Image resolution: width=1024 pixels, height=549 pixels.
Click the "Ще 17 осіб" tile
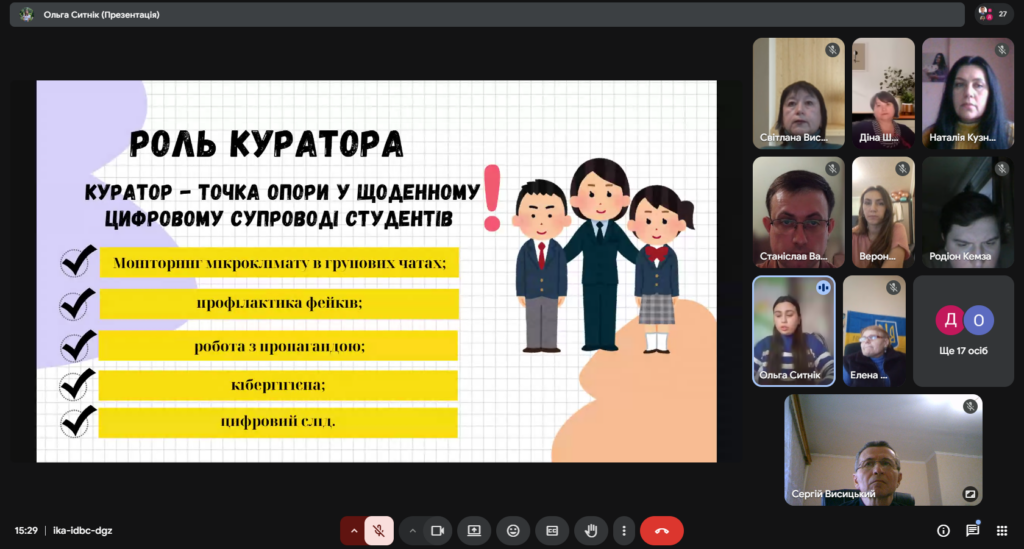(x=963, y=331)
